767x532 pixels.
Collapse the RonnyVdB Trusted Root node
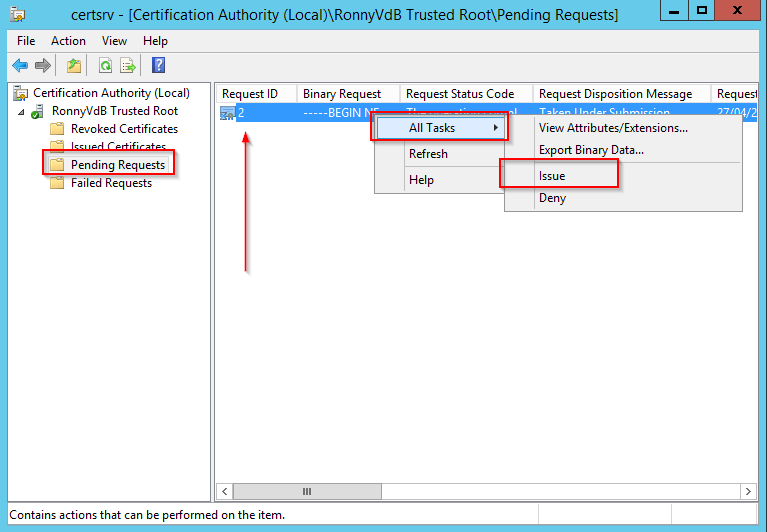pyautogui.click(x=22, y=111)
